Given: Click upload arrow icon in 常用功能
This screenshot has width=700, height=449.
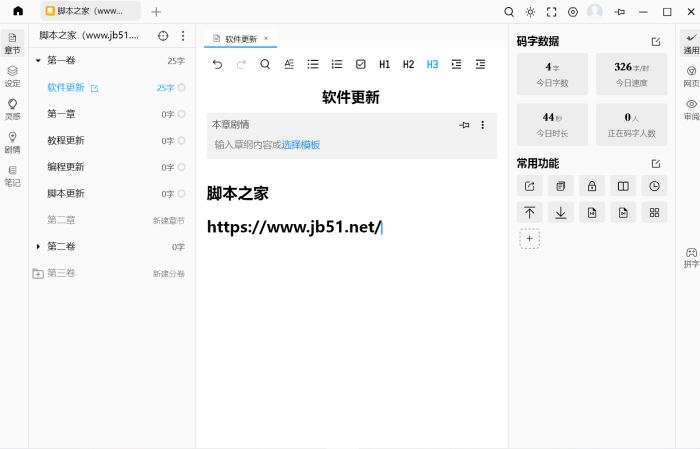Looking at the screenshot, I should (x=529, y=212).
